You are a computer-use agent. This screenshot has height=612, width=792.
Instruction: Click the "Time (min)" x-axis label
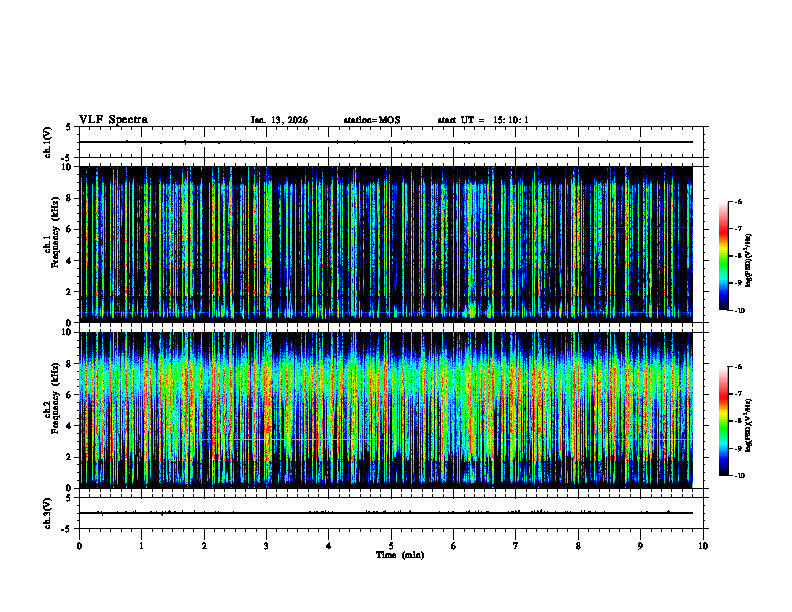click(x=400, y=555)
